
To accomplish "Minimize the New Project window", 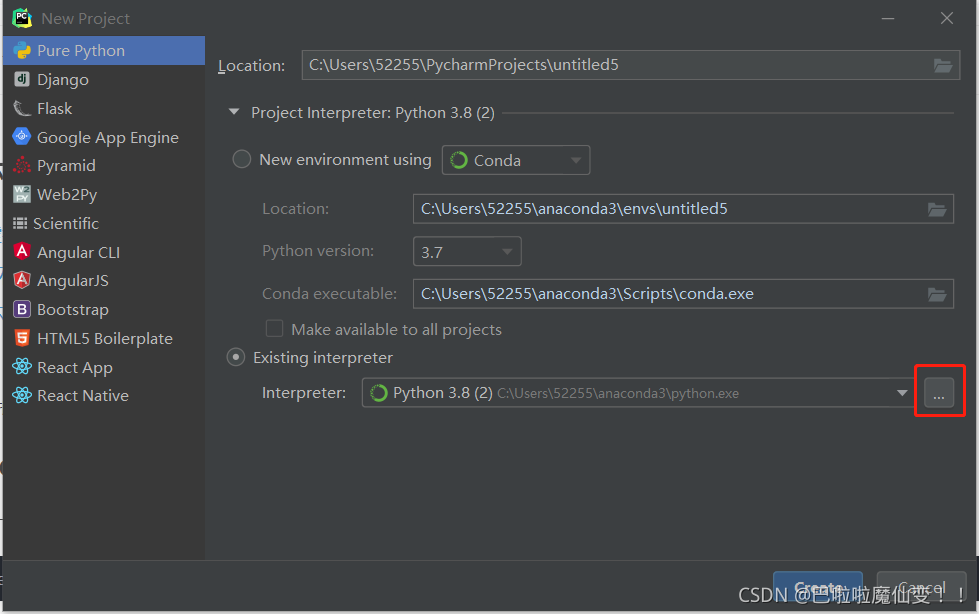I will pyautogui.click(x=888, y=18).
